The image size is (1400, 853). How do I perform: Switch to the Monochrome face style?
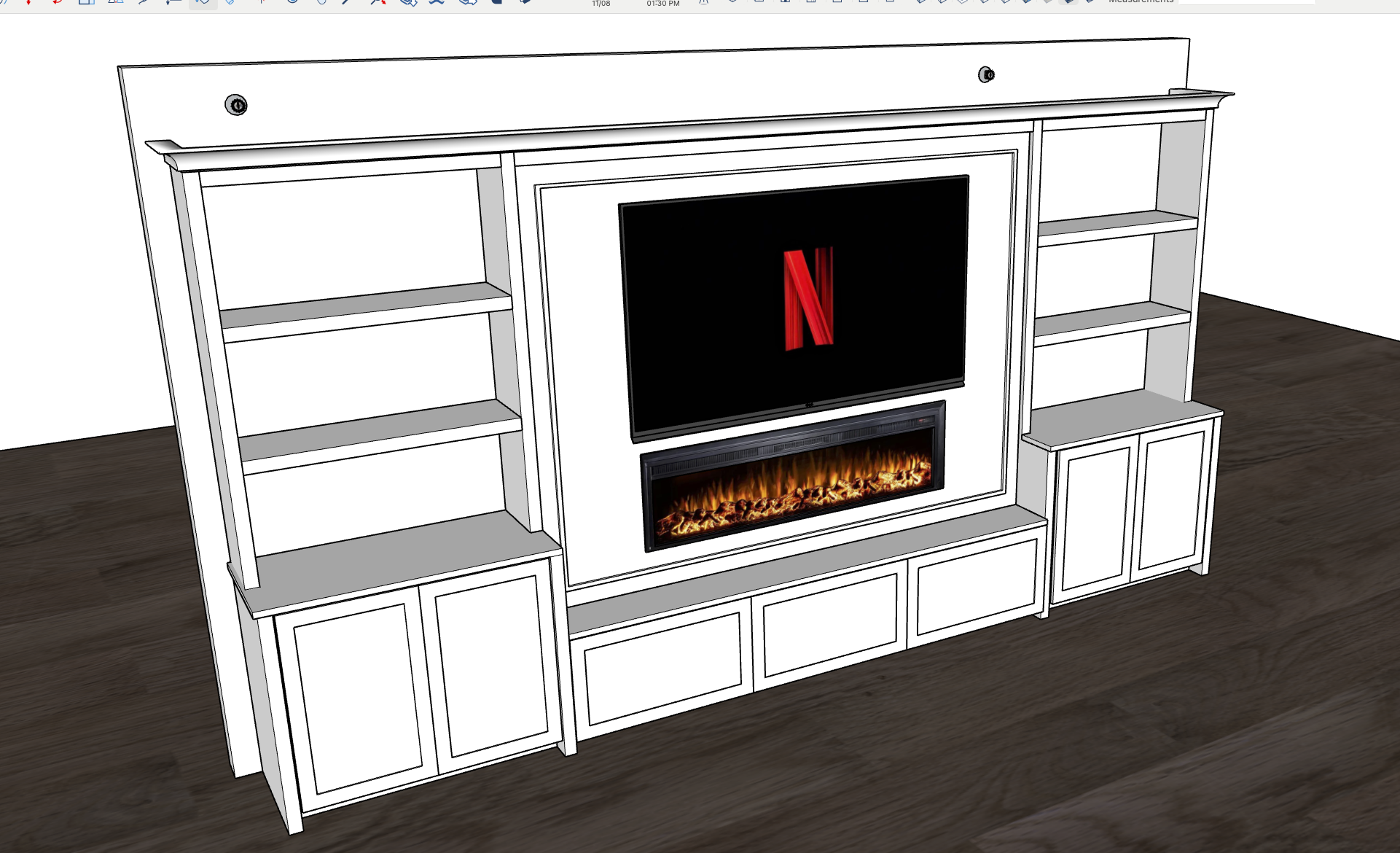[1090, 2]
